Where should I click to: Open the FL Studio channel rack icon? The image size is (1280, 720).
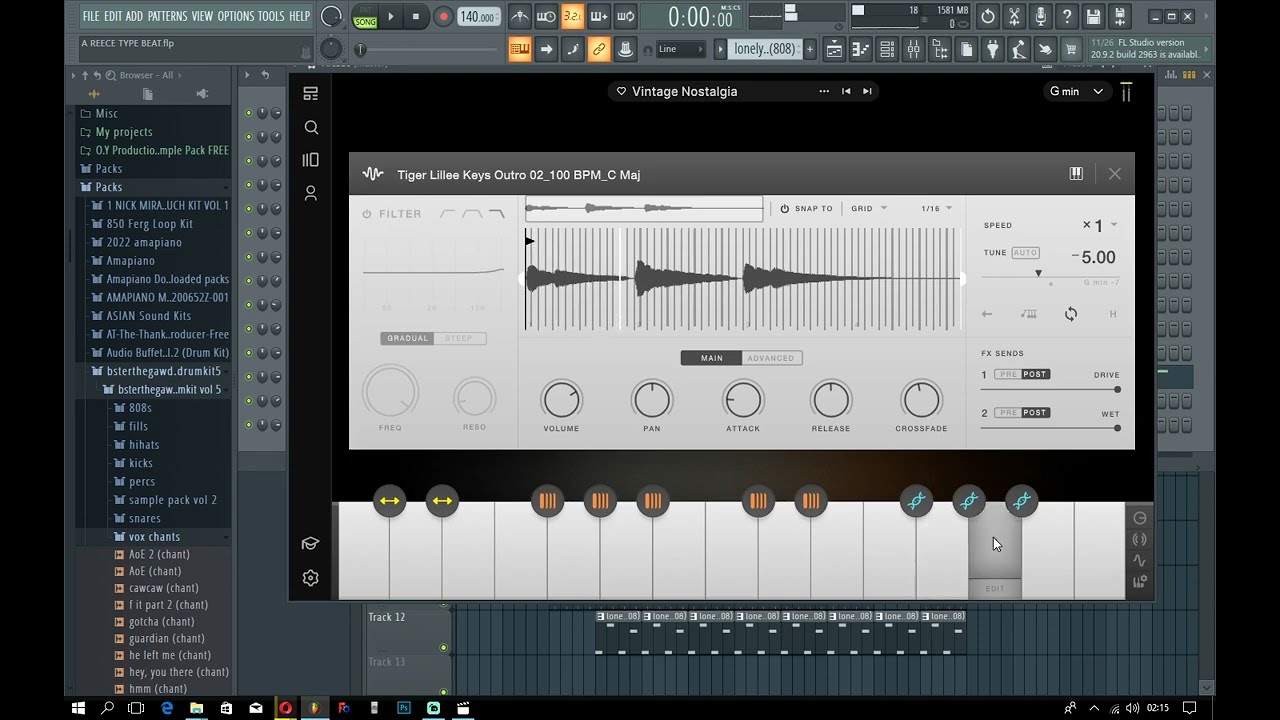point(886,49)
